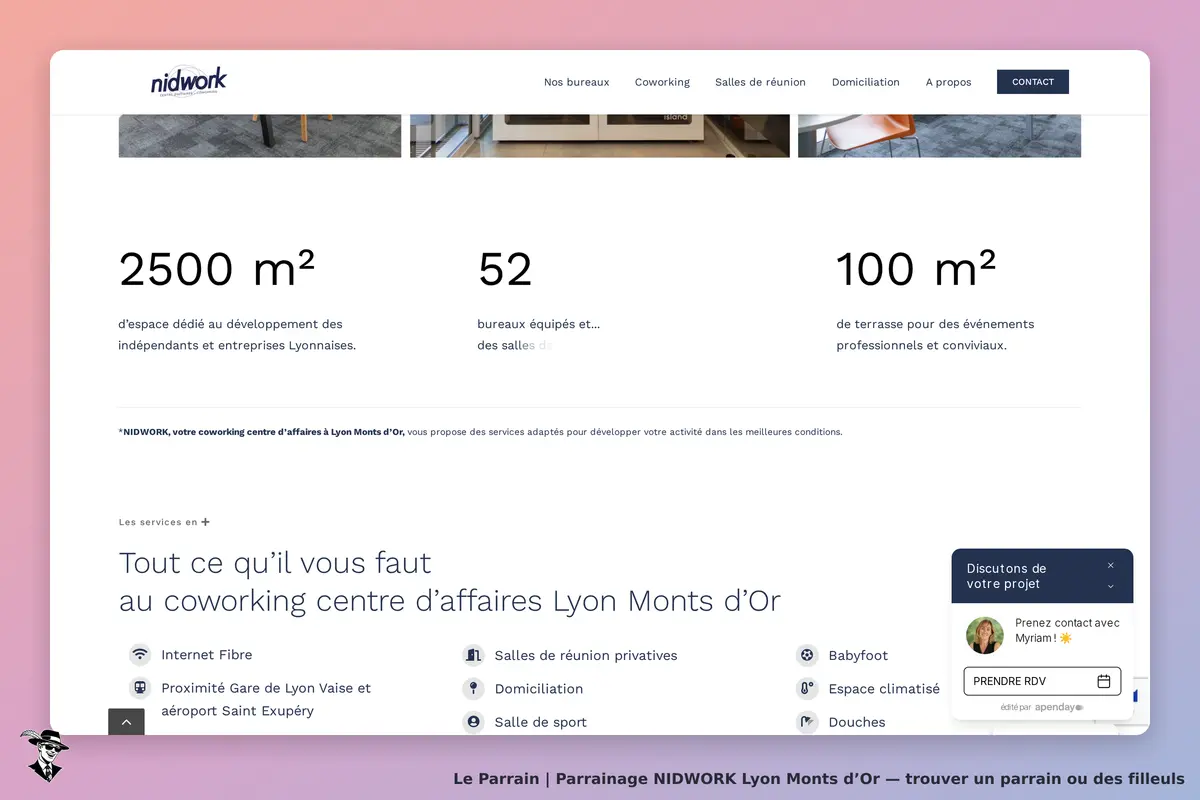Click the '2500 m²' statistic
1200x800 pixels.
coord(217,269)
